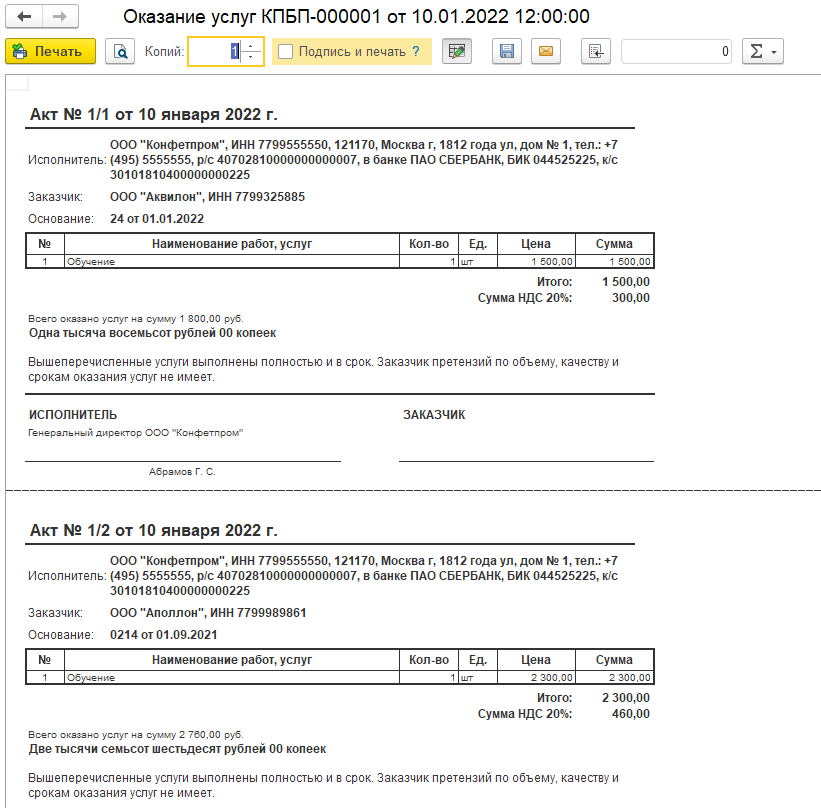This screenshot has height=808, width=821.
Task: Click text Одна тысяча восемьсот рублей 00 копеек
Action: click(152, 333)
